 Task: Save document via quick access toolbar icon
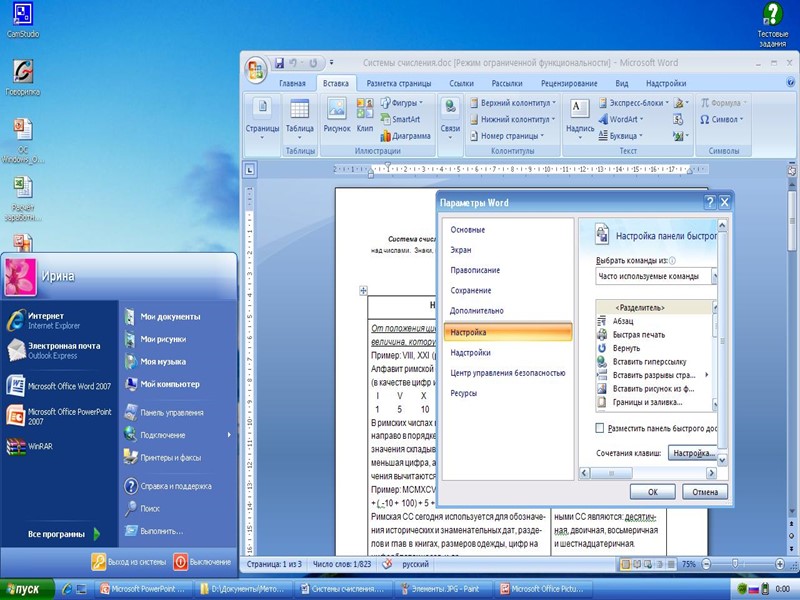point(279,63)
